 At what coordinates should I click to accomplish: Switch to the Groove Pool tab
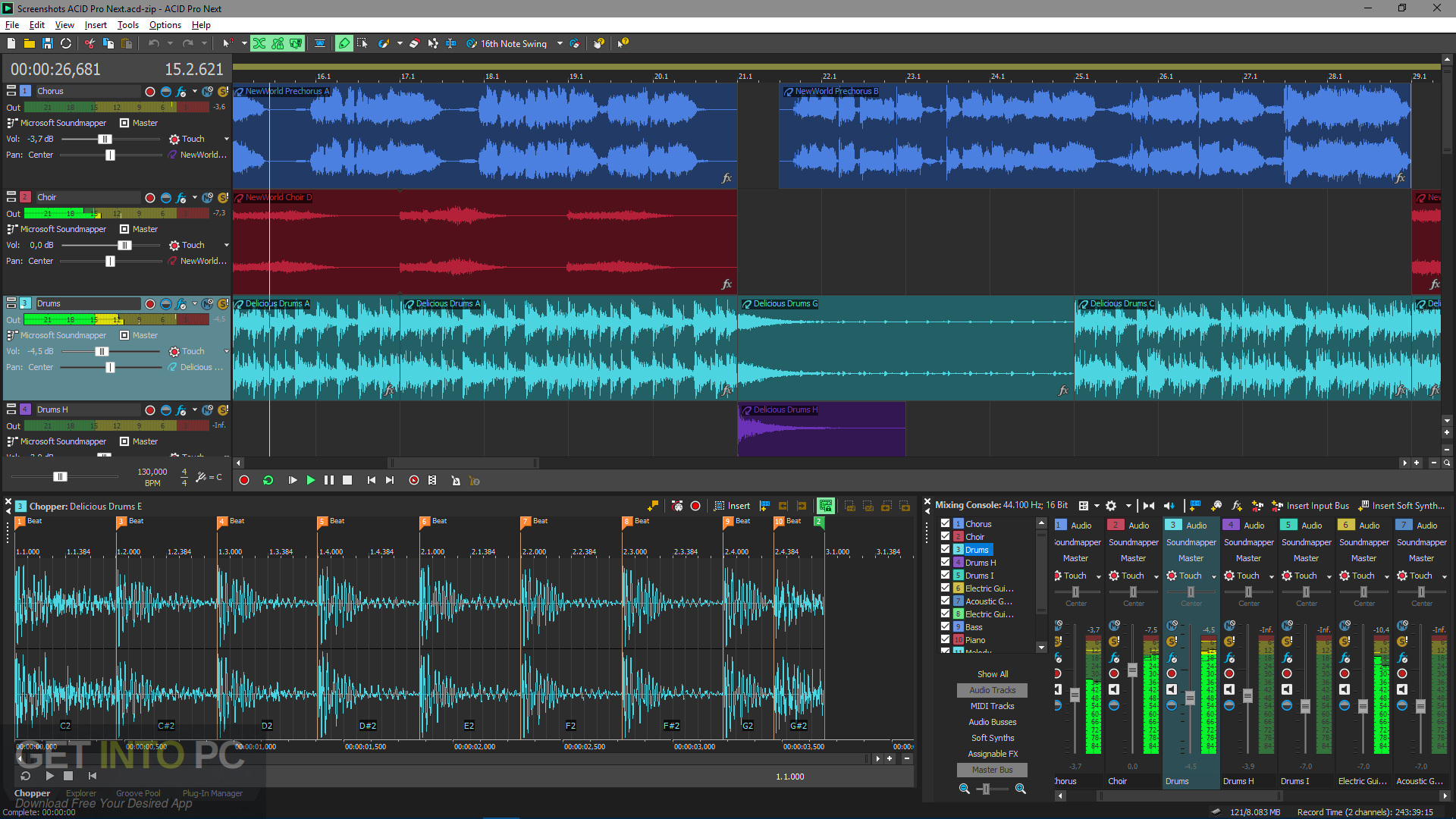pos(138,794)
